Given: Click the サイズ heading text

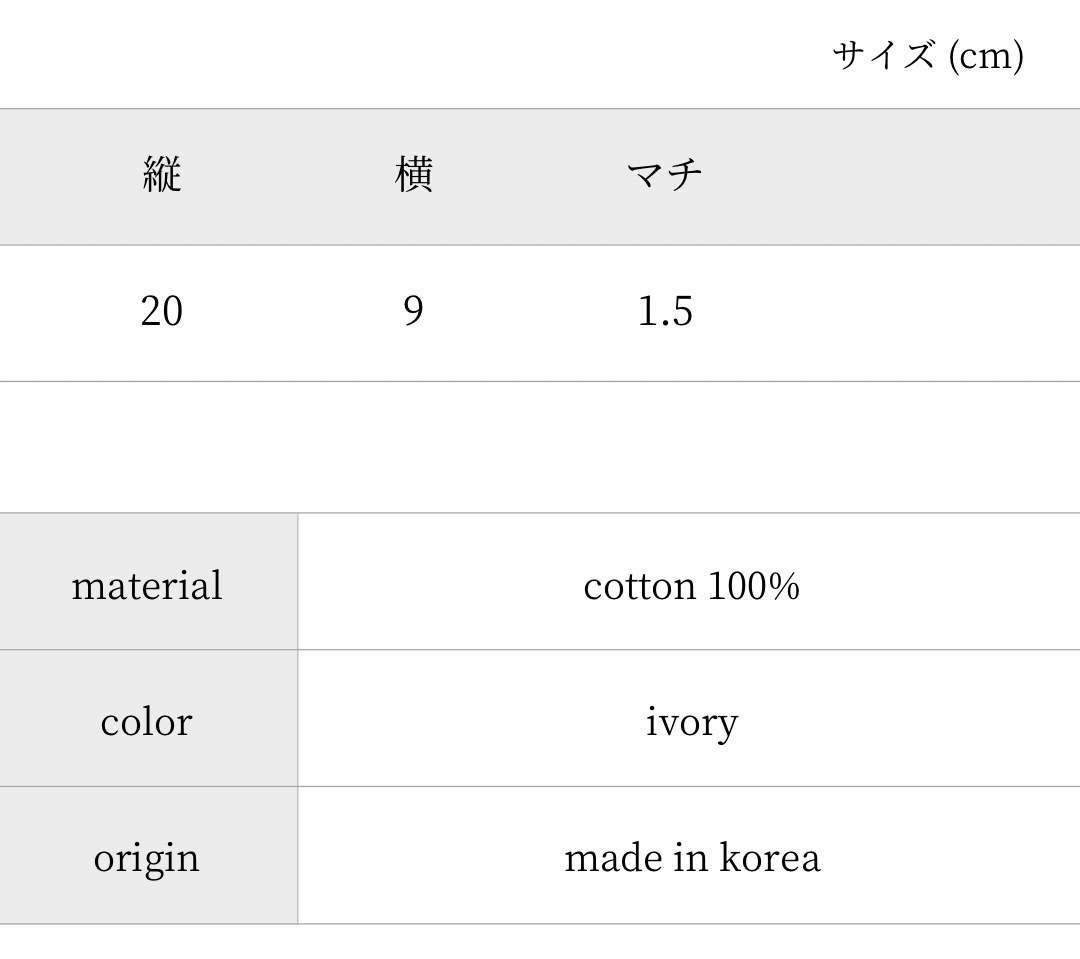Looking at the screenshot, I should tap(883, 56).
